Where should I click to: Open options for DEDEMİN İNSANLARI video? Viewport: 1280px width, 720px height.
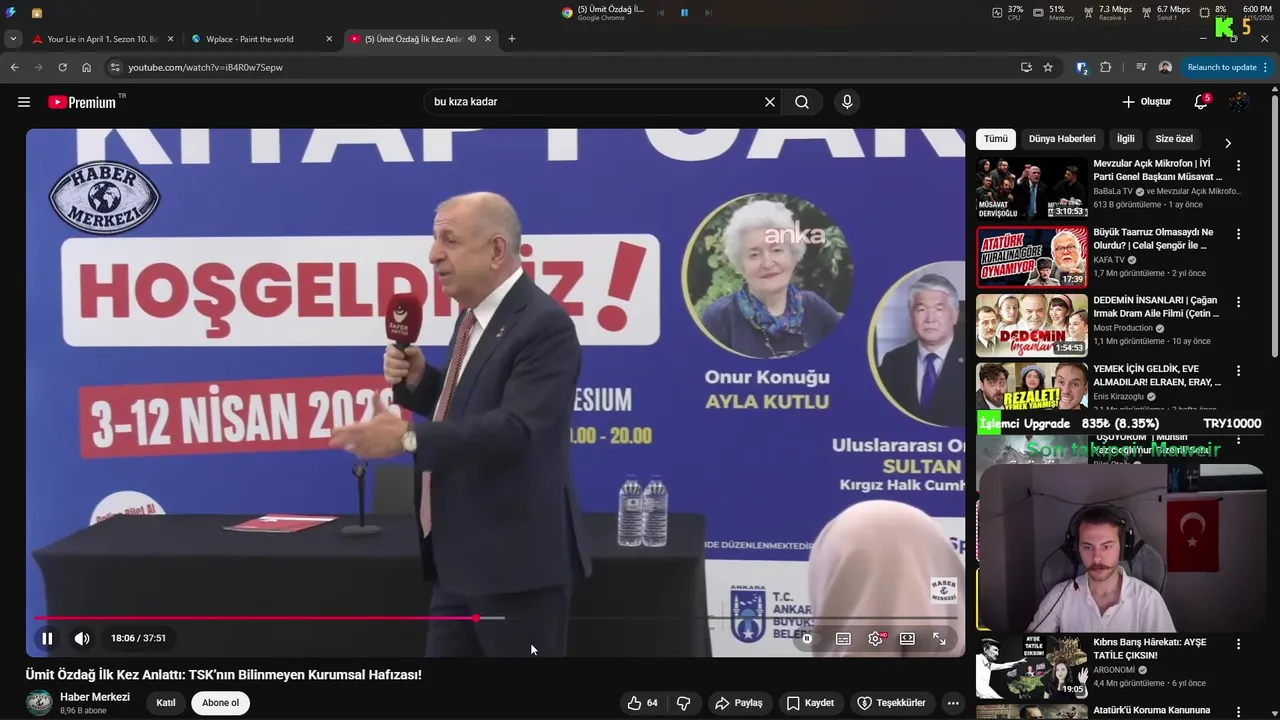tap(1238, 302)
